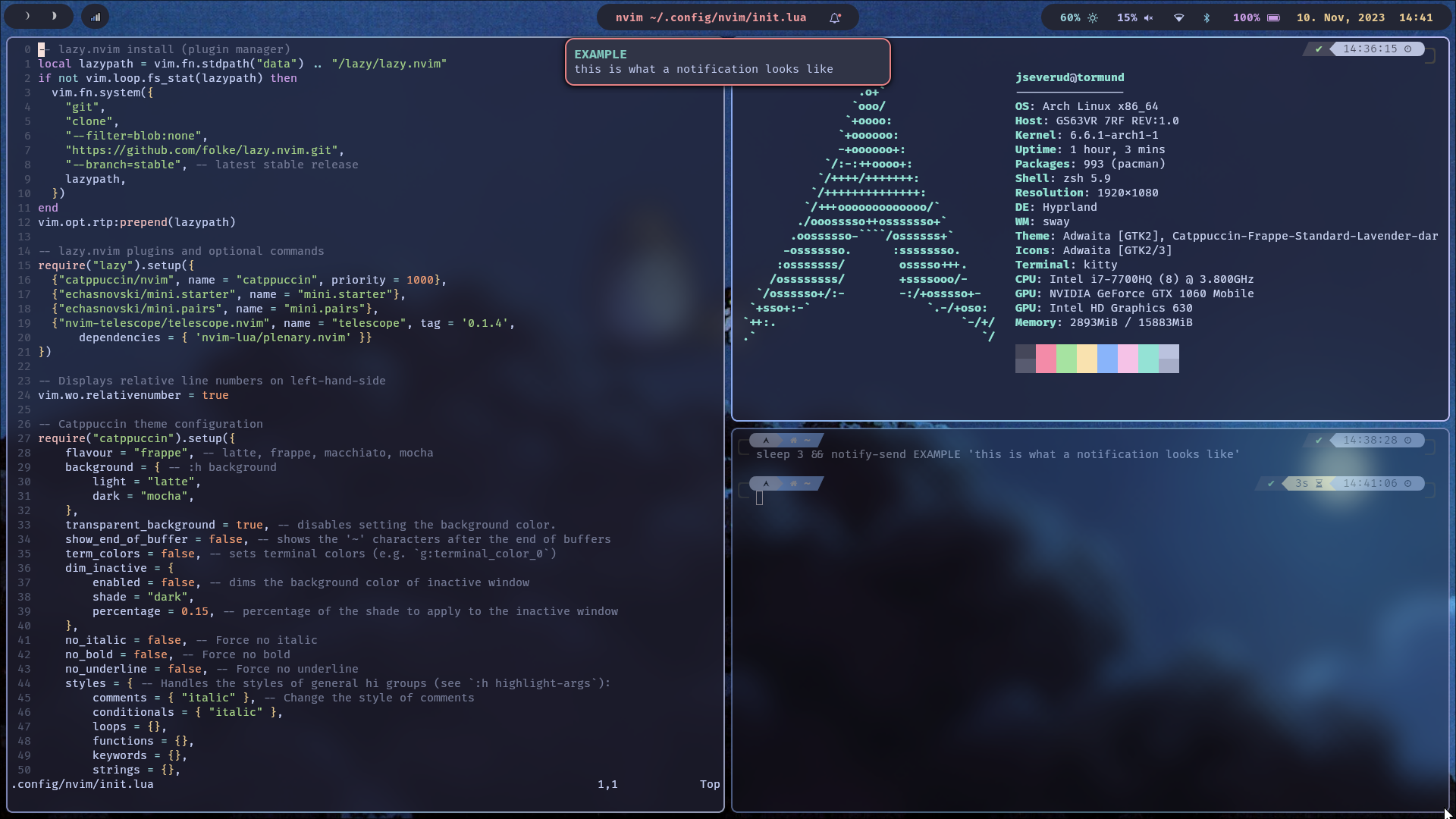Click the yellow swatch in neofetch palette
Image resolution: width=1456 pixels, height=819 pixels.
coord(1087,359)
